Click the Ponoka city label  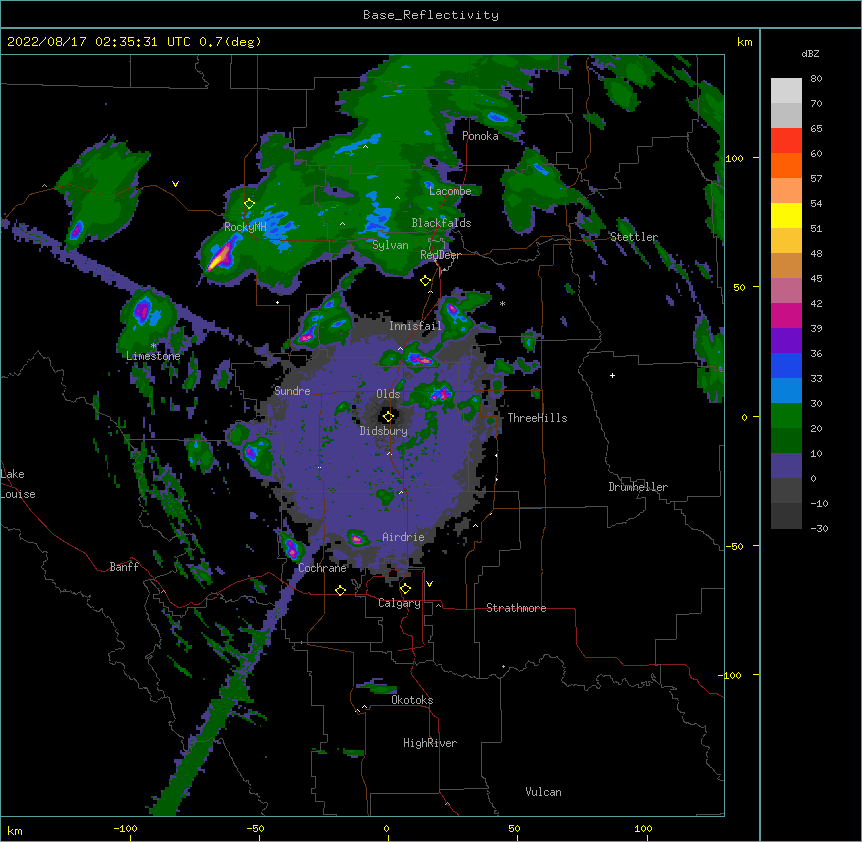pos(480,136)
